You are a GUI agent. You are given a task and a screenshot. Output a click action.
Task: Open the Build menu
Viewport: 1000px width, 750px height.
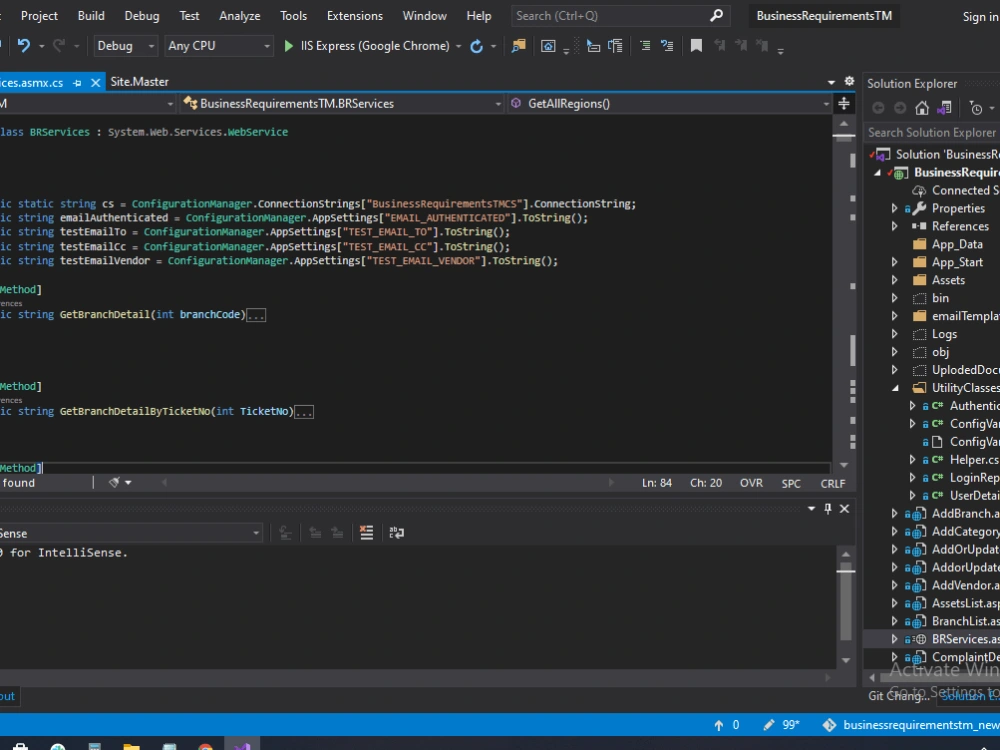(91, 15)
